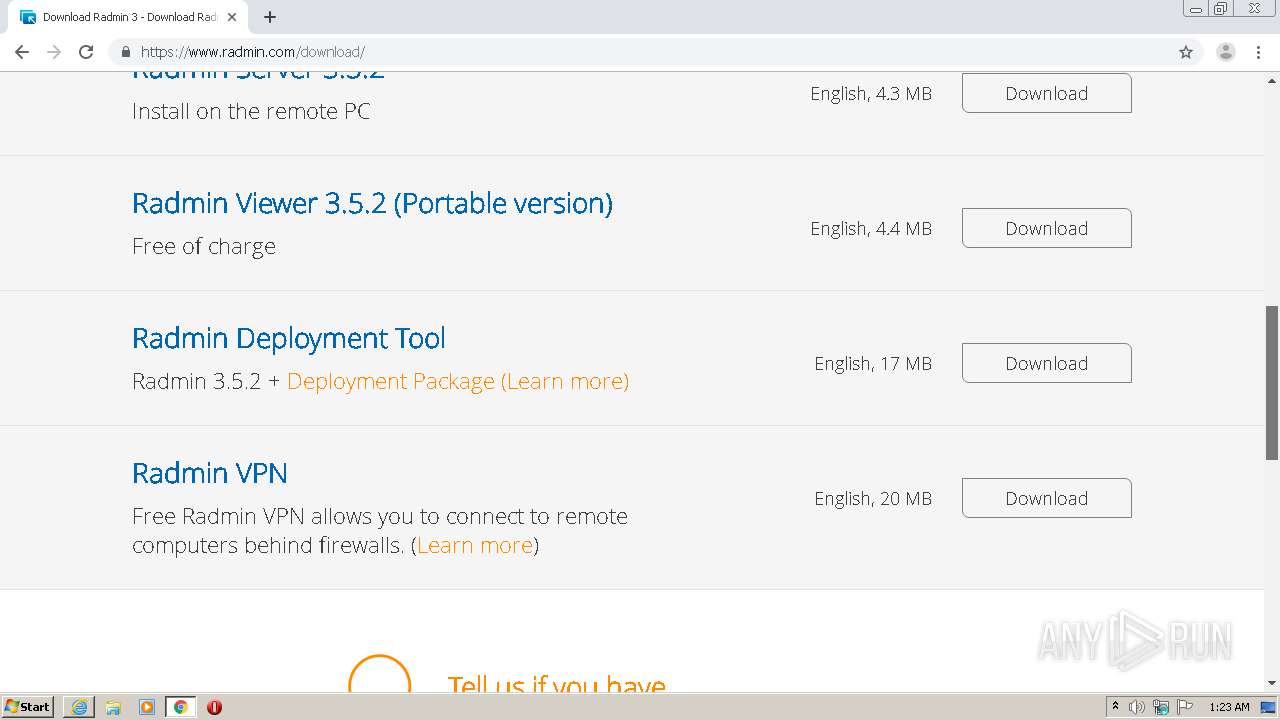The height and width of the screenshot is (720, 1280).
Task: Download Radmin VPN
Action: tap(1047, 498)
